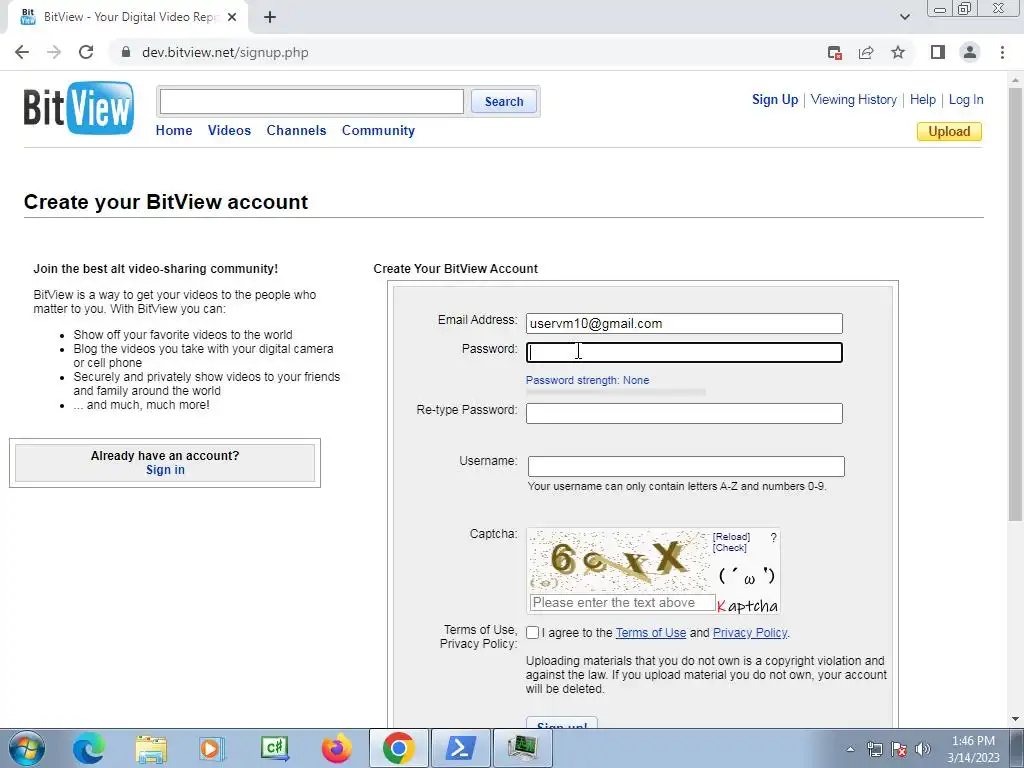Click the captcha Check link
Screen dimensions: 1024x768
coord(729,548)
